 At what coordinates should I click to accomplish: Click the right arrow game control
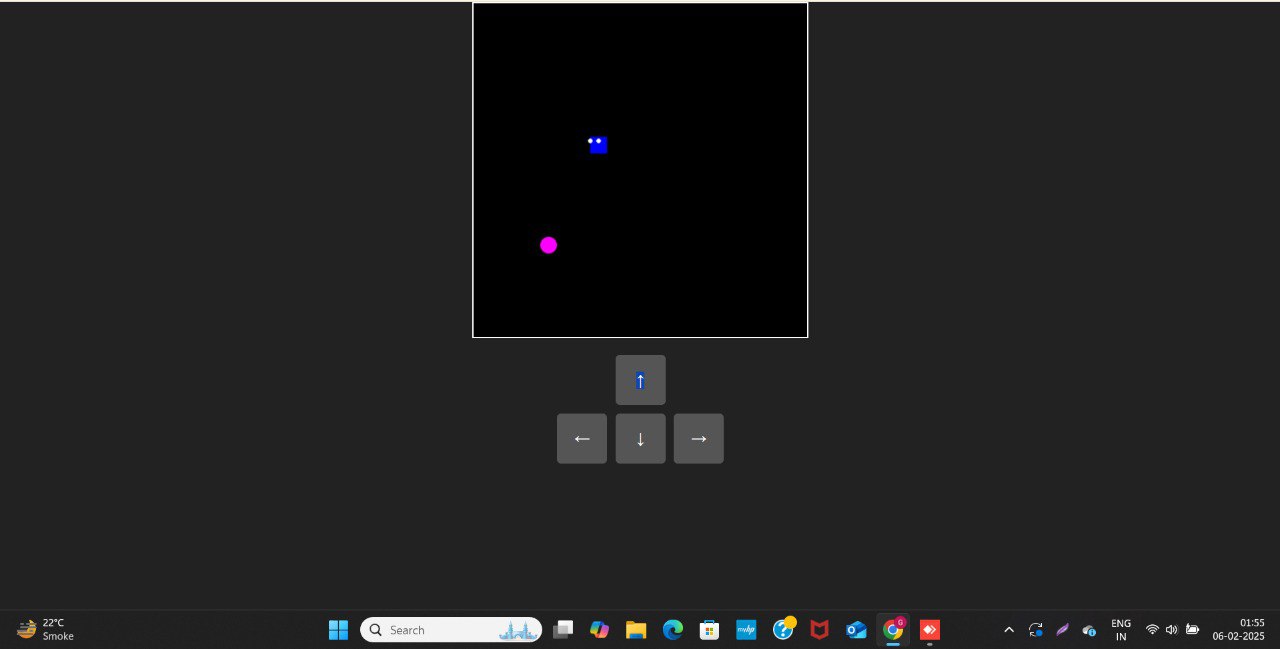coord(699,439)
